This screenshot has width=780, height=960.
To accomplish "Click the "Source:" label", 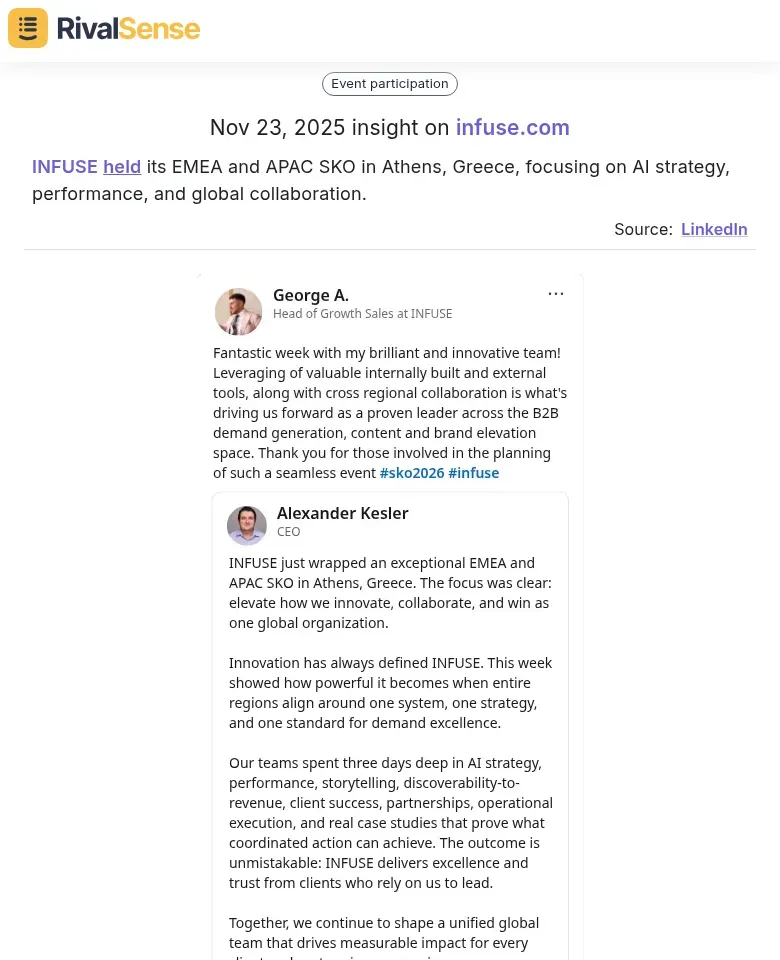I will coord(643,229).
